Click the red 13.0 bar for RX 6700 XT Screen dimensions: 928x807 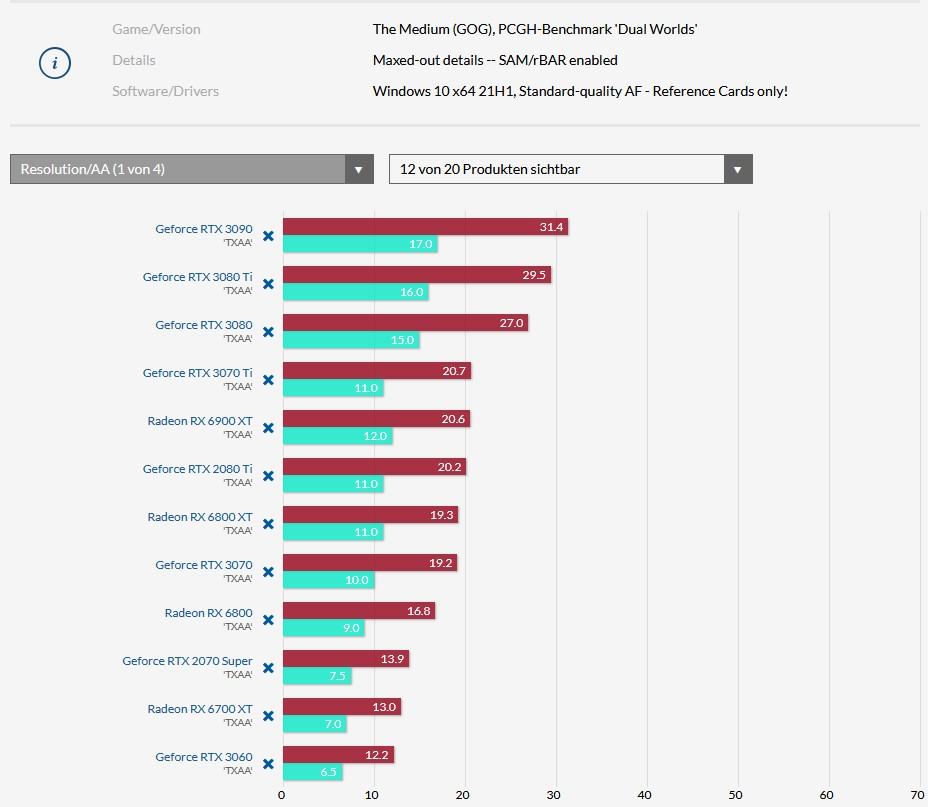(342, 707)
